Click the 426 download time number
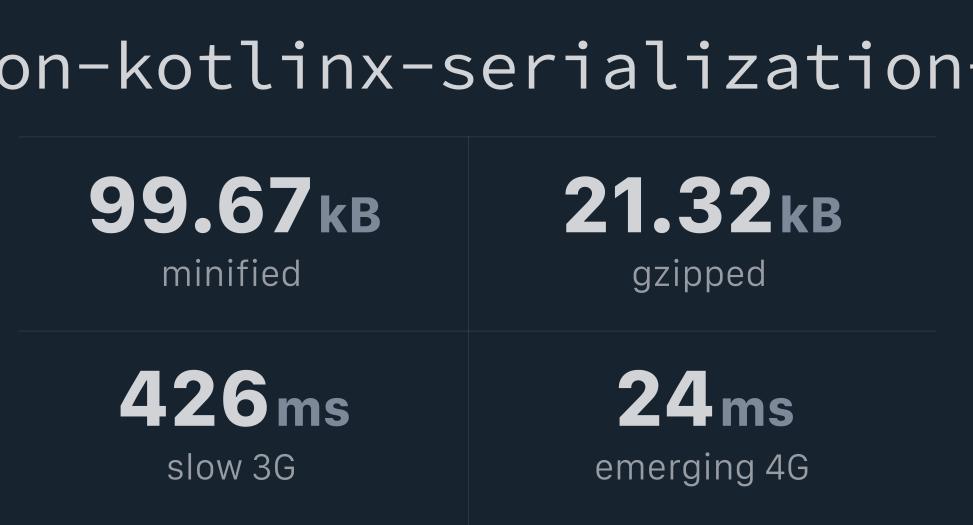This screenshot has width=973, height=525. (x=194, y=398)
